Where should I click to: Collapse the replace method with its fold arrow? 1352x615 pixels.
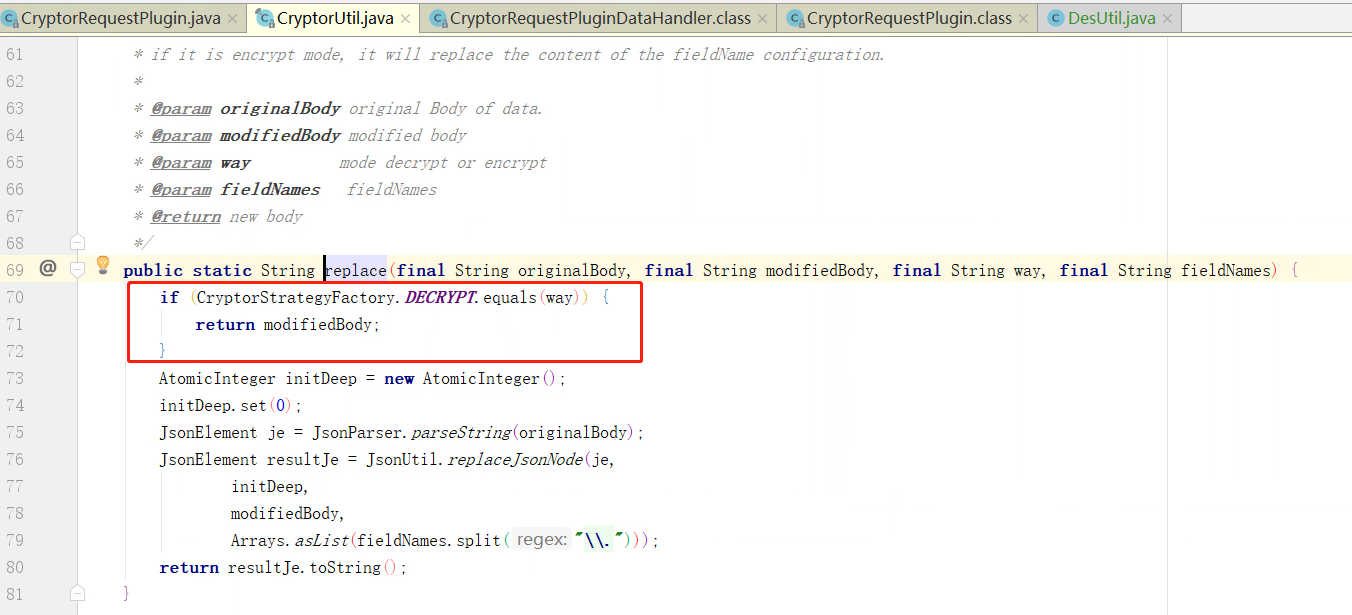click(x=77, y=269)
